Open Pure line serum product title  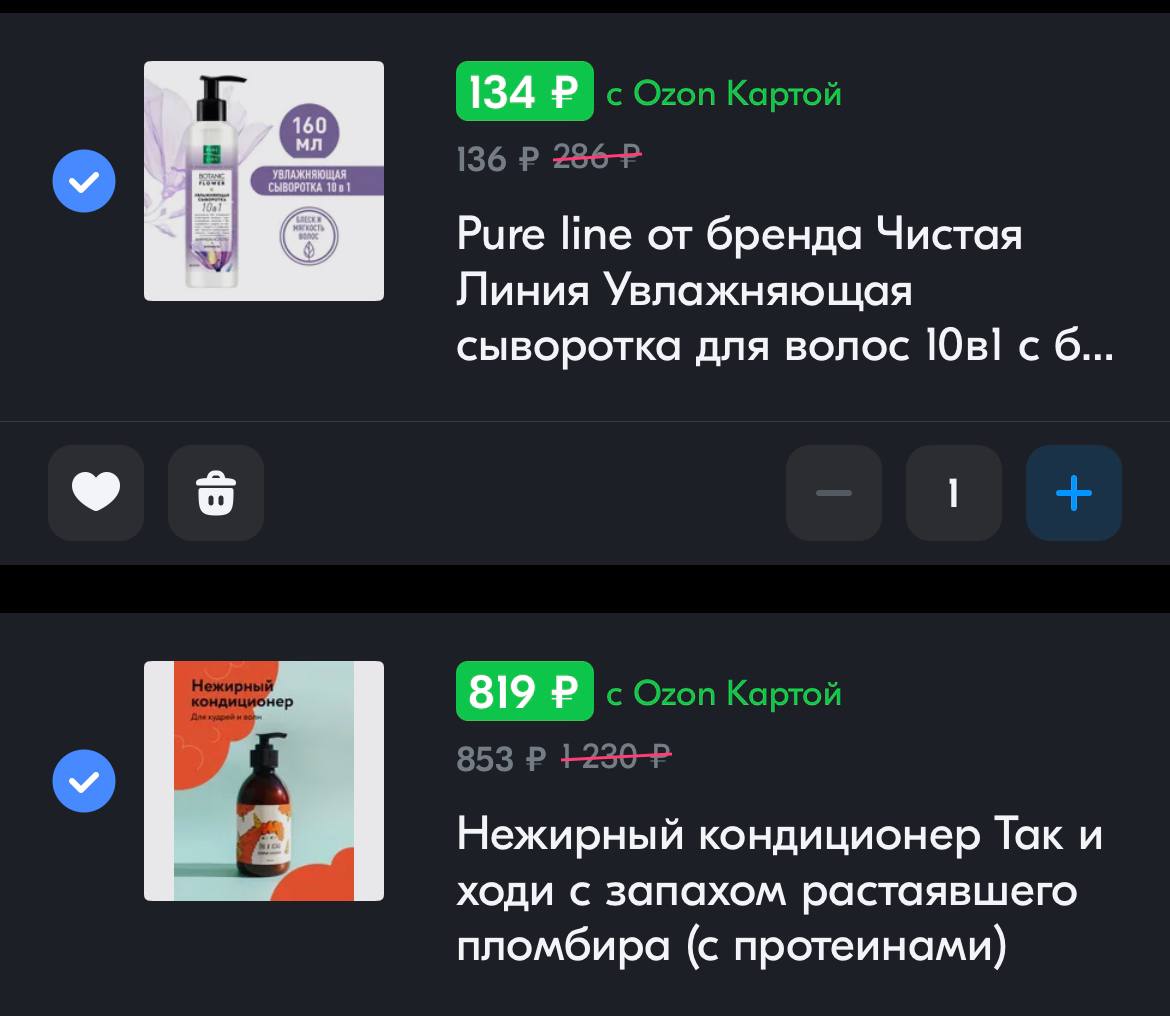(x=783, y=289)
